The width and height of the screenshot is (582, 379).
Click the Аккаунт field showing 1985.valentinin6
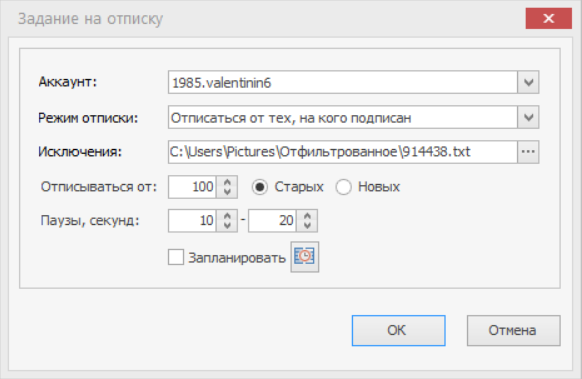click(x=343, y=82)
